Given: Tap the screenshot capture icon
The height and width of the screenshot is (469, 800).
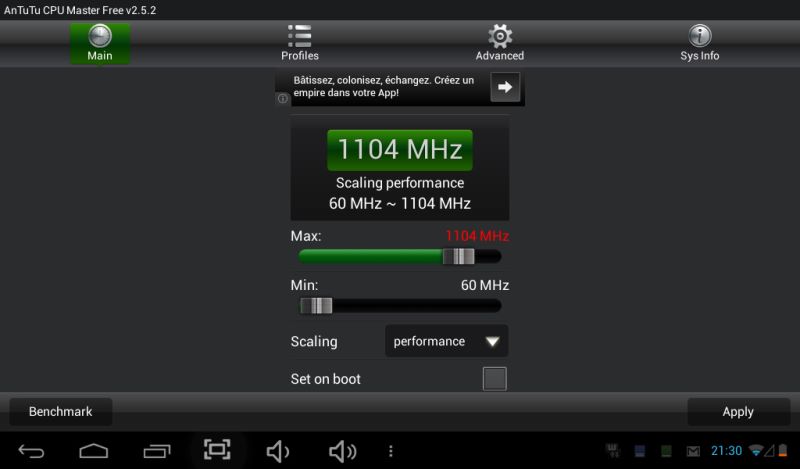Looking at the screenshot, I should point(217,450).
